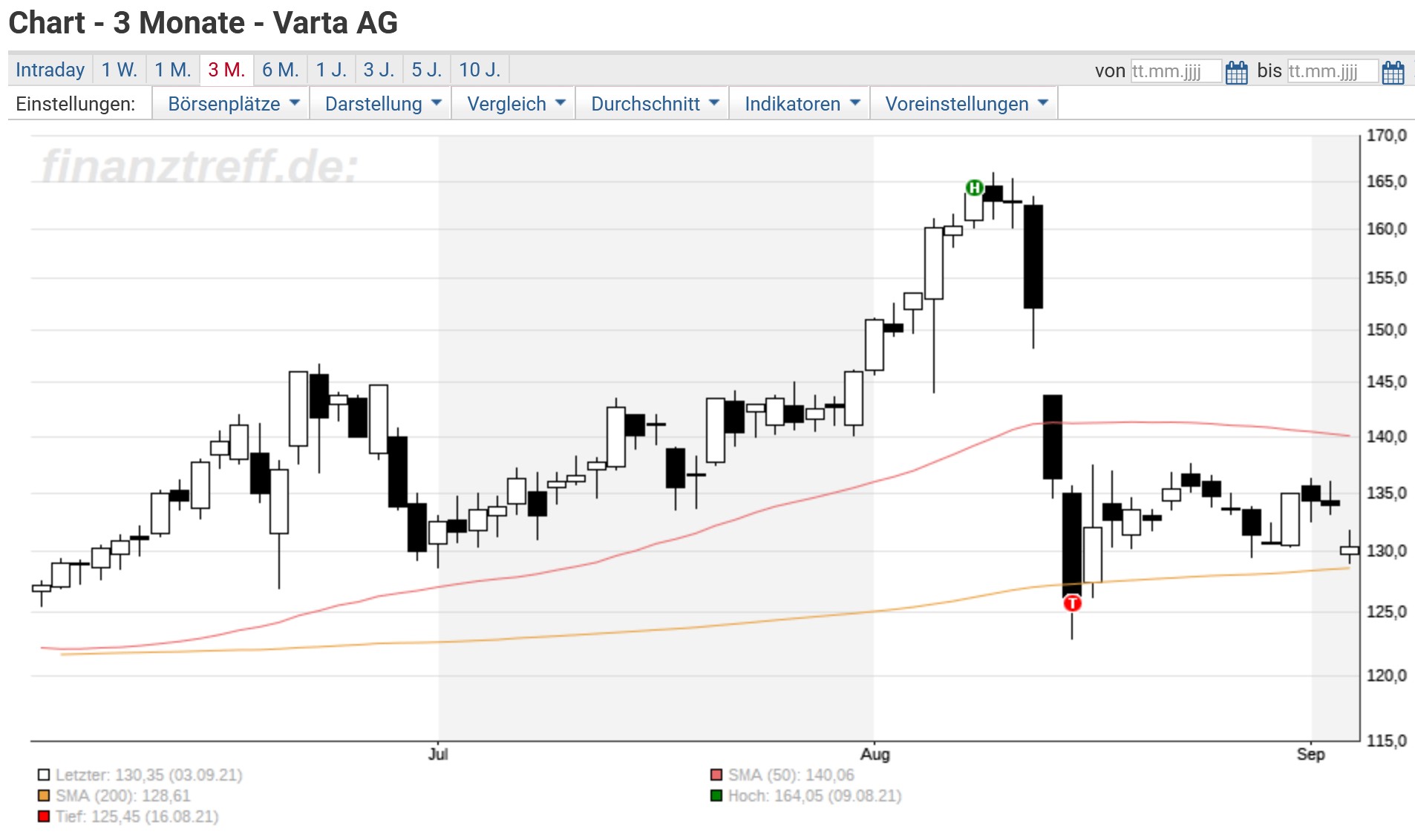This screenshot has width=1415, height=840.
Task: Expand the Indikatoren dropdown
Action: coord(800,104)
